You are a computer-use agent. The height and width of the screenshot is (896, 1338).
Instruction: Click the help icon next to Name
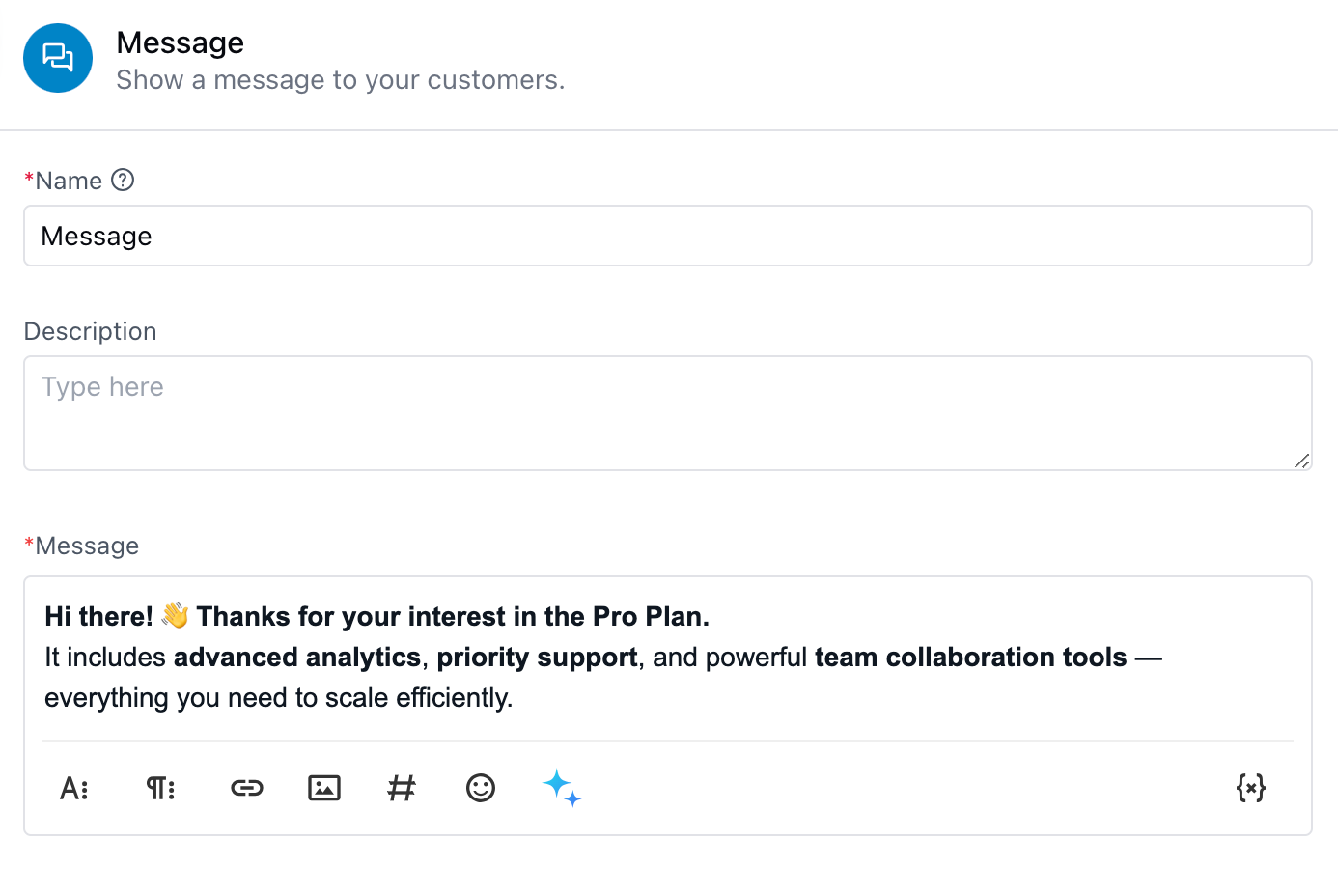pyautogui.click(x=123, y=180)
